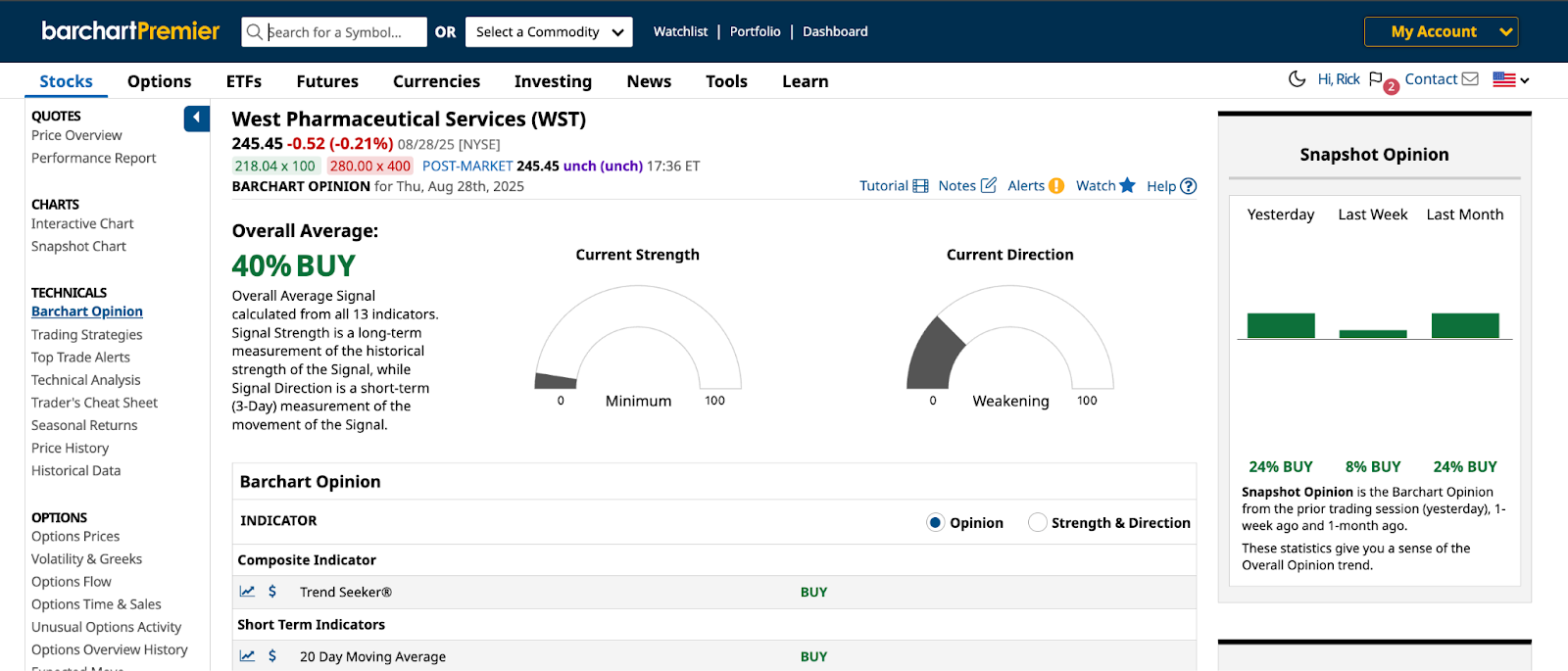1568x671 pixels.
Task: Open the Investing menu
Action: (x=553, y=81)
